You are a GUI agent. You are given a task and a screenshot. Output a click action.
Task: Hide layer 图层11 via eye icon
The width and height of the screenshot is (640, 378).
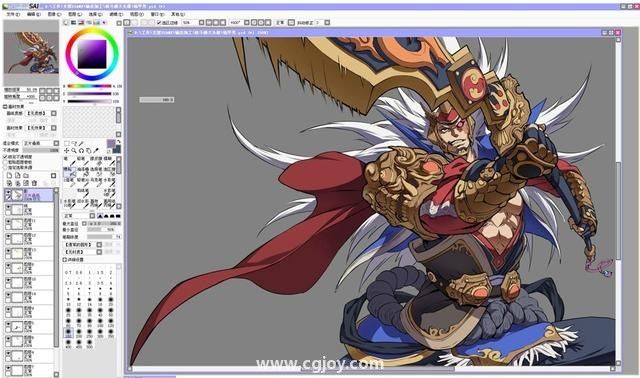pos(9,221)
